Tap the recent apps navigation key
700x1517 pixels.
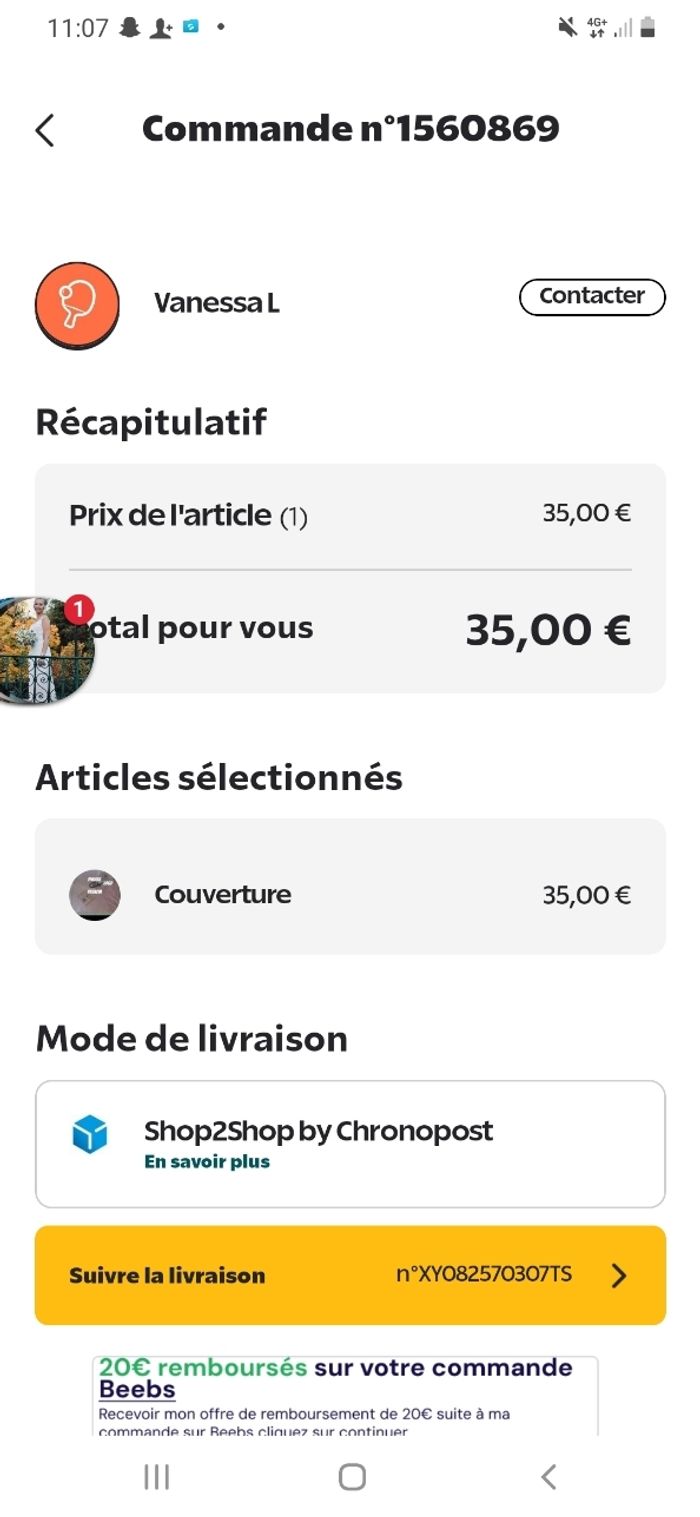pos(155,1475)
